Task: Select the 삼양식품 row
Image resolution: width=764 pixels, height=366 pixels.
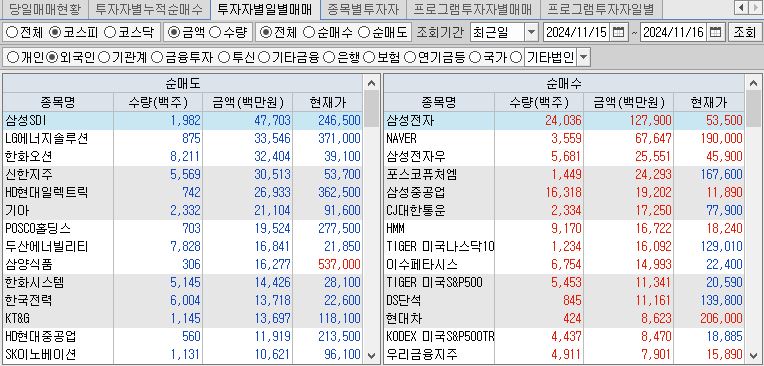Action: pyautogui.click(x=183, y=265)
